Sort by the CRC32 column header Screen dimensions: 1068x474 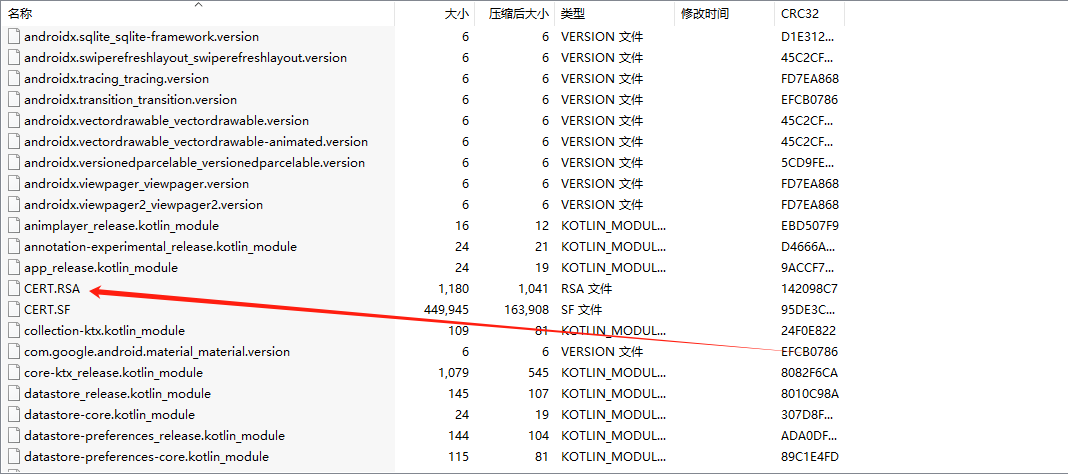[801, 14]
